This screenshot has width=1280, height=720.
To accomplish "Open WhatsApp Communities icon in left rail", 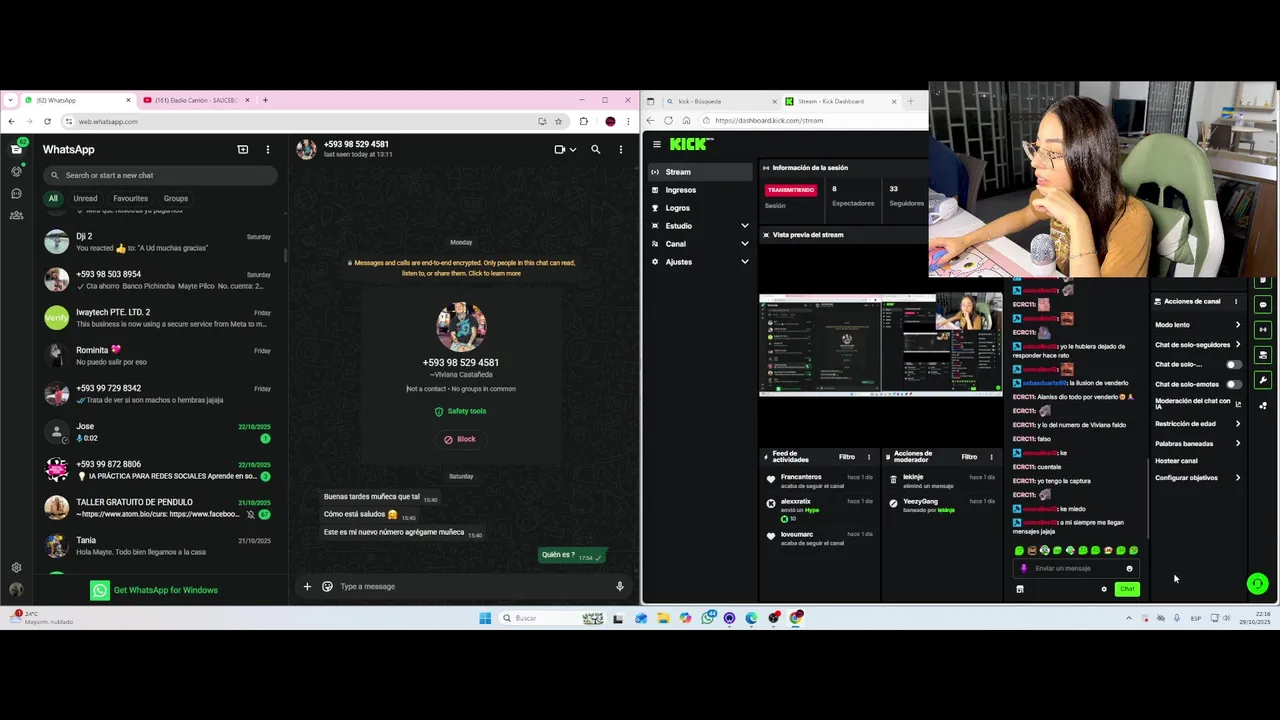I will tap(16, 215).
